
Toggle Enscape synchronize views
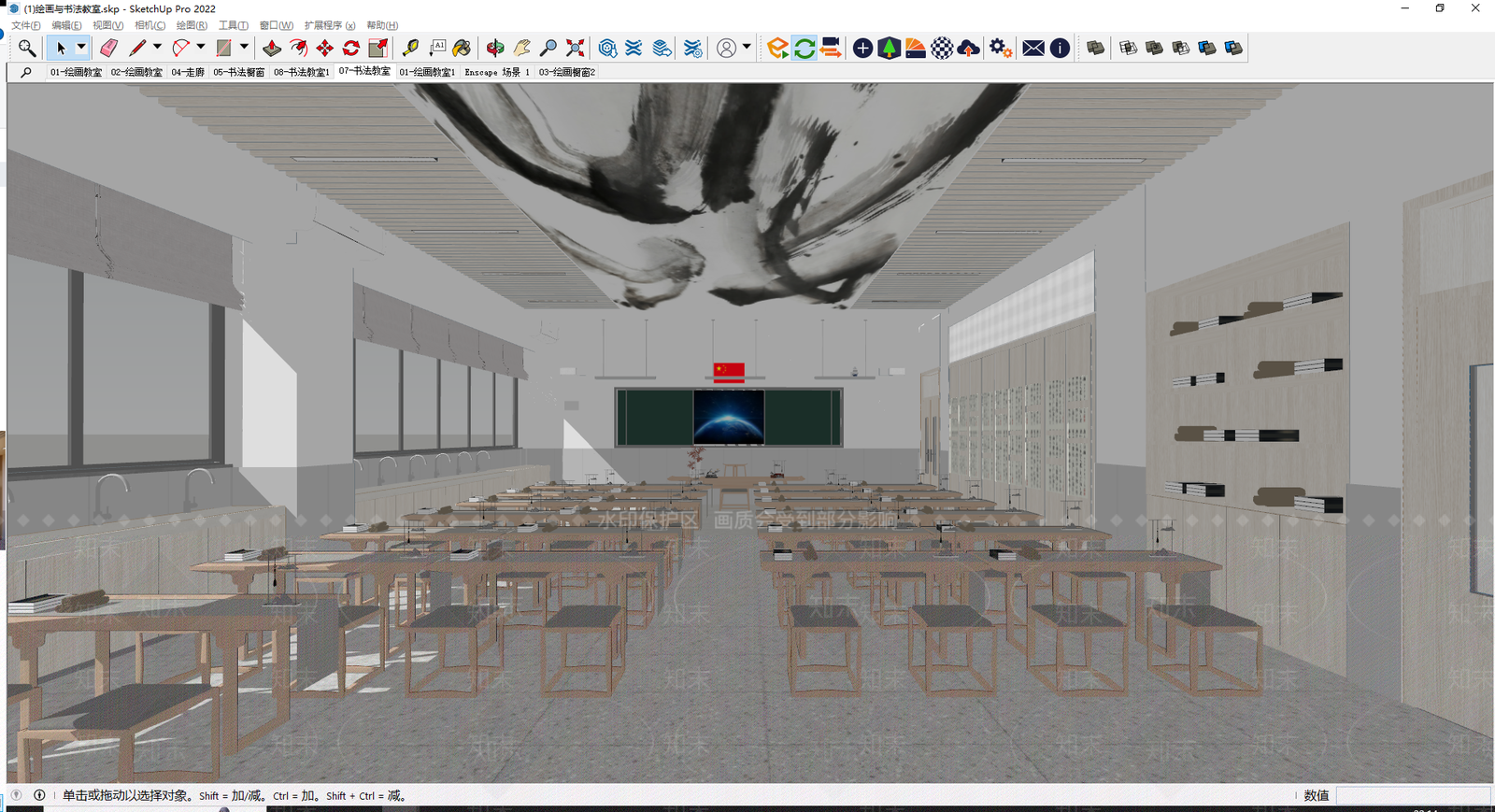click(x=830, y=48)
